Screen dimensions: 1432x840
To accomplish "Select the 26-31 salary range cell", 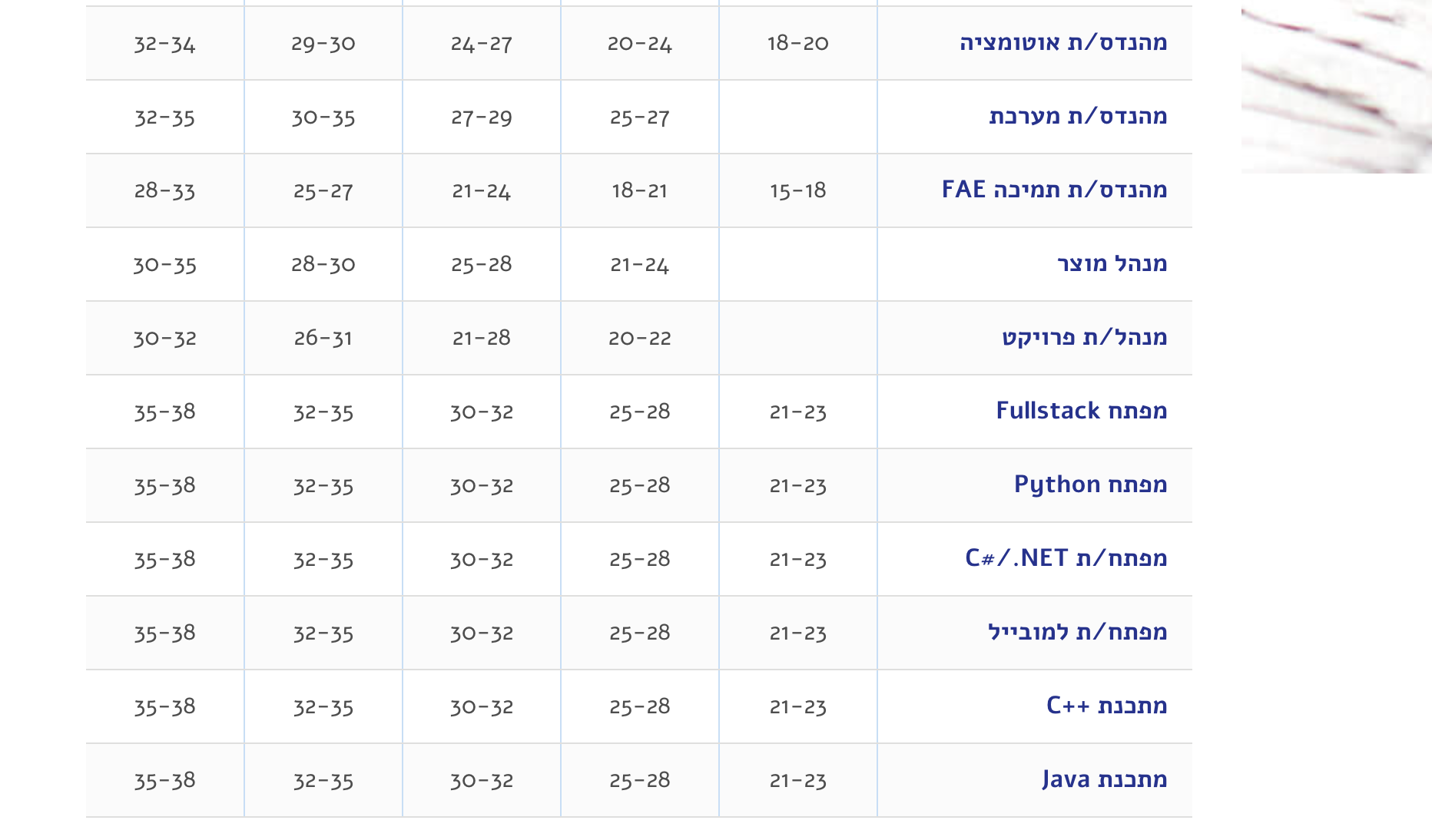I will (323, 338).
